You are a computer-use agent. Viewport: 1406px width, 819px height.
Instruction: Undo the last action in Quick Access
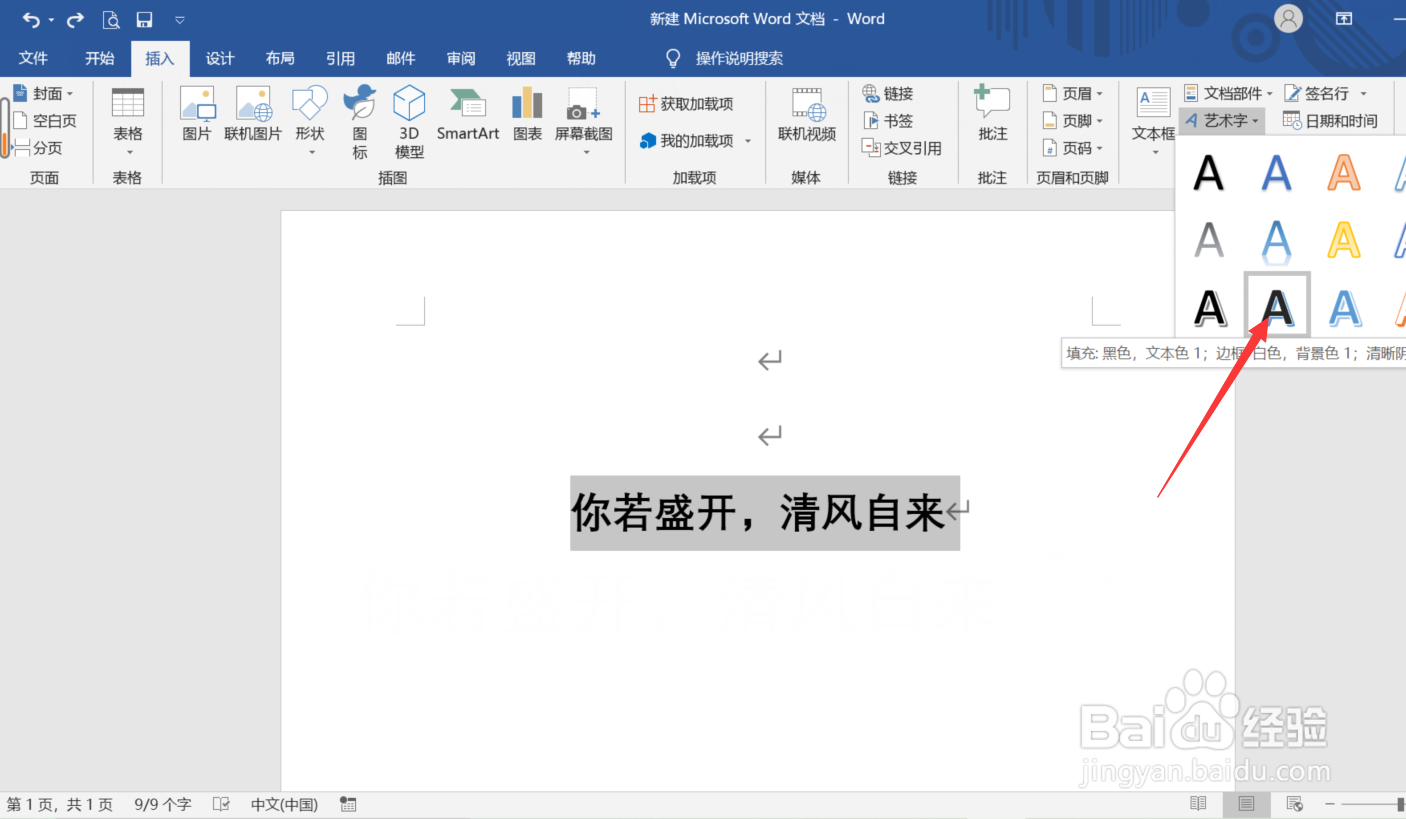tap(30, 19)
